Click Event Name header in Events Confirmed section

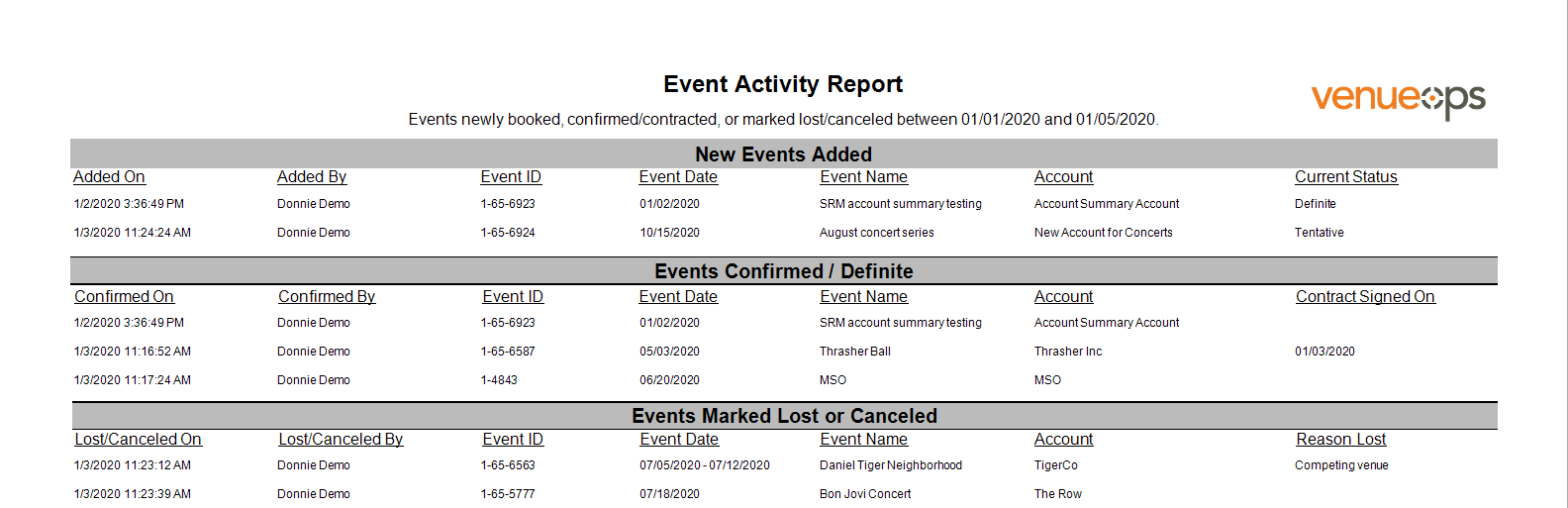click(863, 297)
